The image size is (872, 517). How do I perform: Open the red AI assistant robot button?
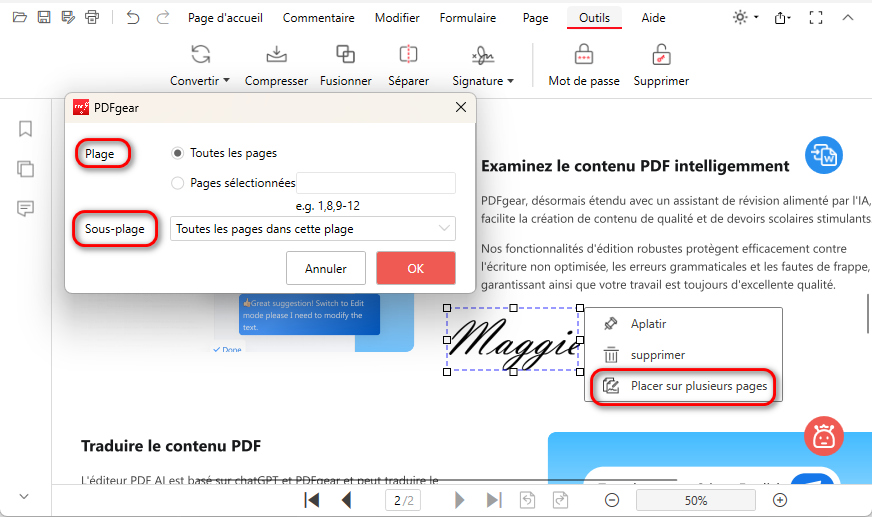824,436
